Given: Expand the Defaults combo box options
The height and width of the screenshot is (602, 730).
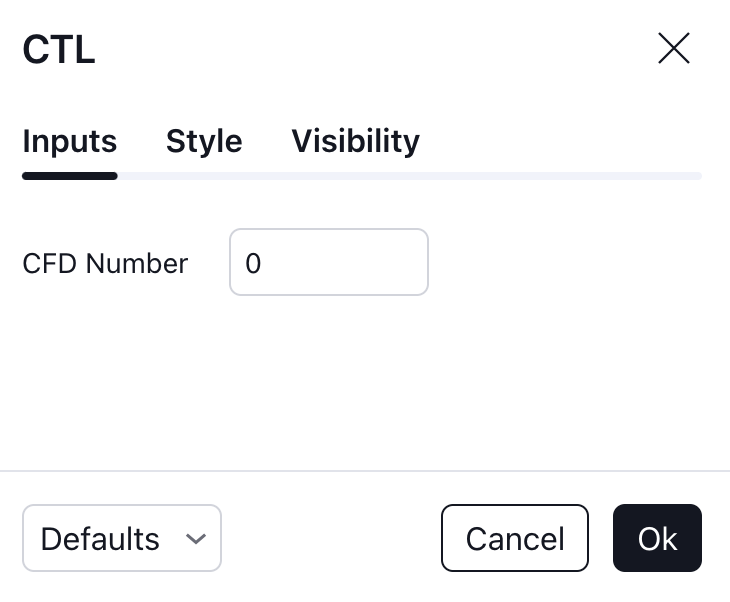Looking at the screenshot, I should click(x=122, y=538).
